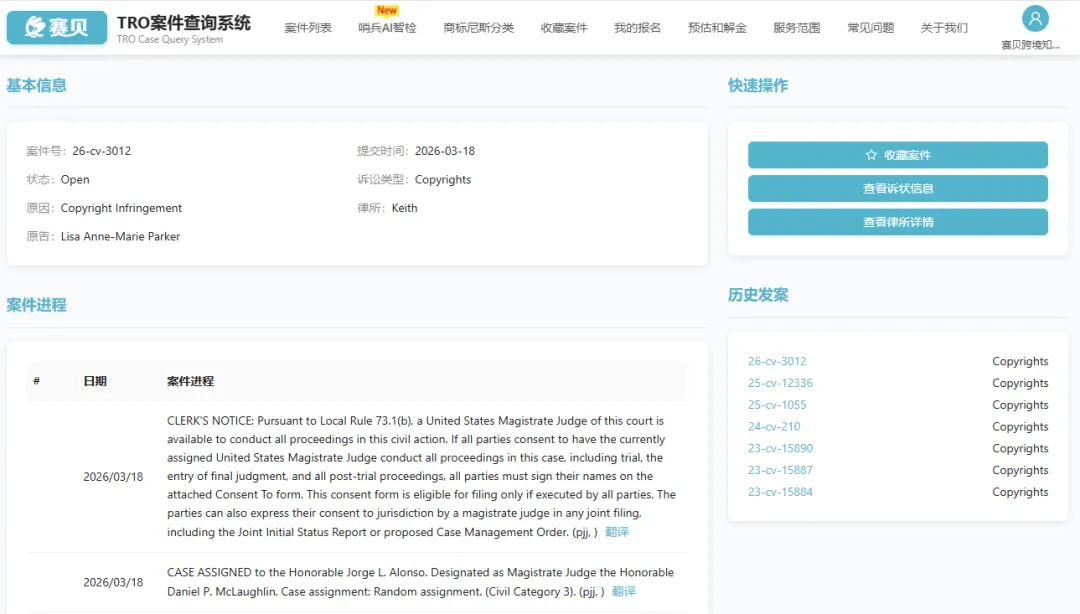This screenshot has width=1080, height=614.
Task: Translate the CLERK'S NOTICE entry with 翻译
Action: pos(617,532)
